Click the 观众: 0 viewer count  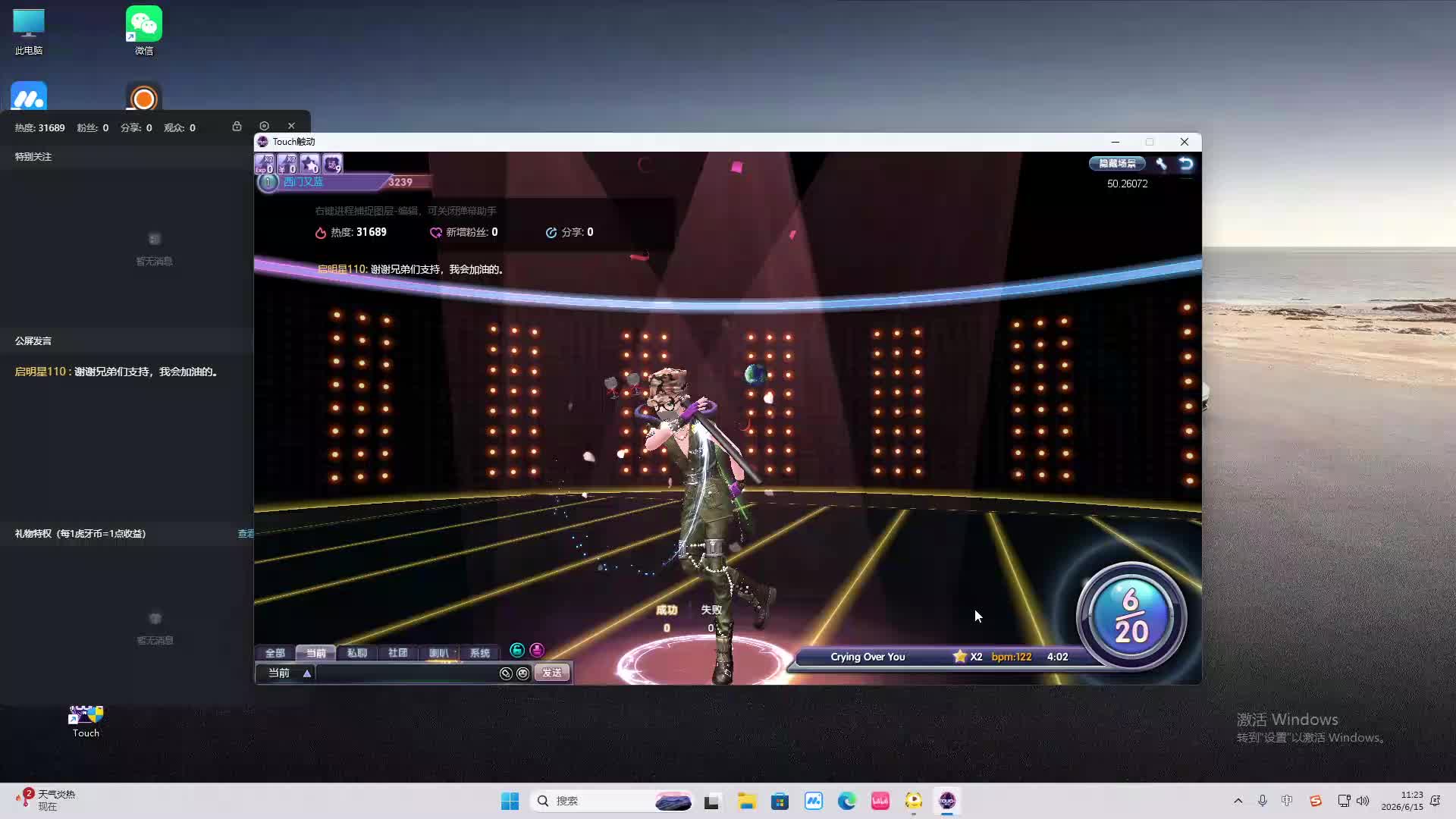click(x=180, y=128)
